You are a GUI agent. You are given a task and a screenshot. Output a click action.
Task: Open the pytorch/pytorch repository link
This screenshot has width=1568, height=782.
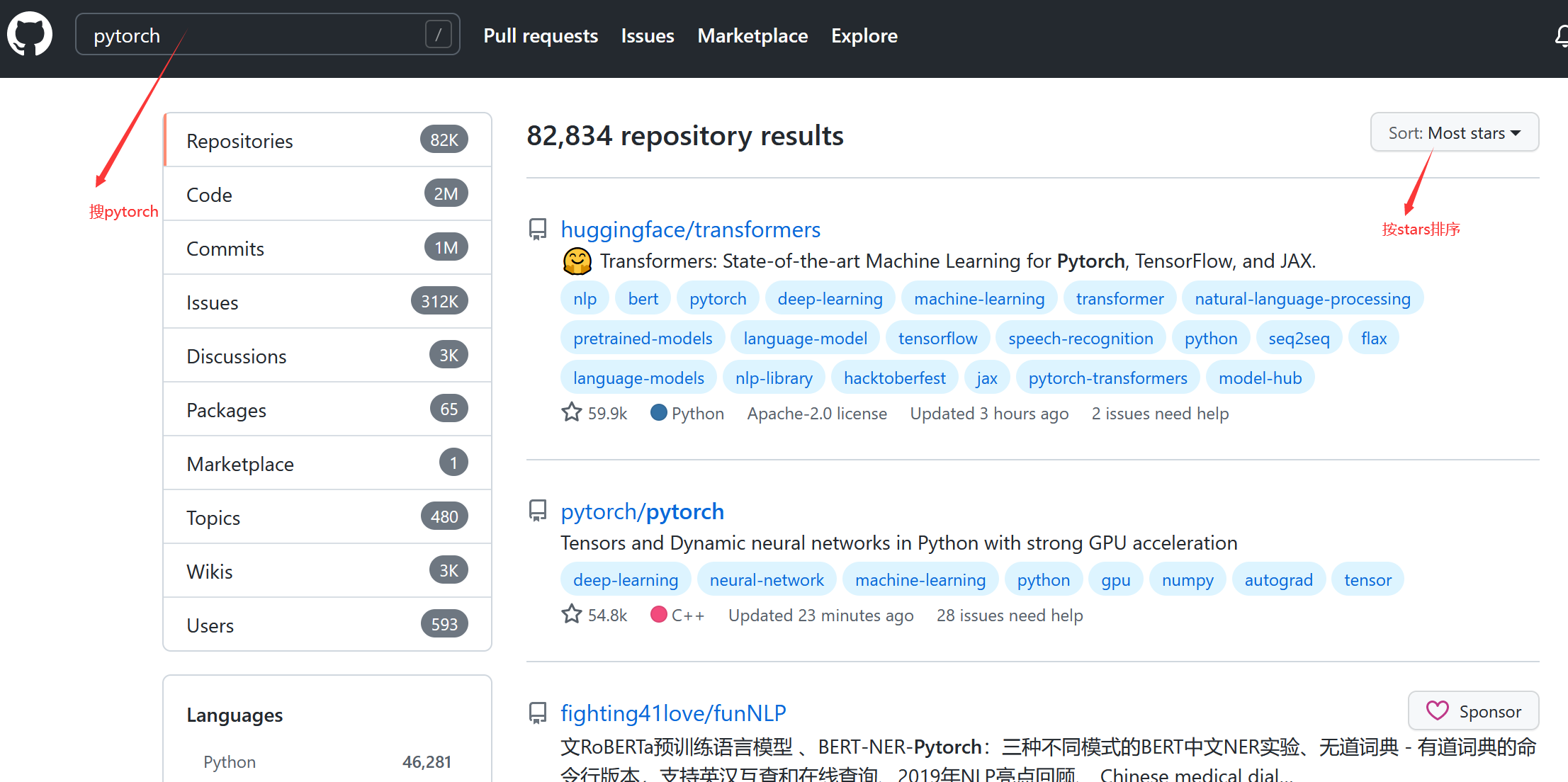pos(642,511)
